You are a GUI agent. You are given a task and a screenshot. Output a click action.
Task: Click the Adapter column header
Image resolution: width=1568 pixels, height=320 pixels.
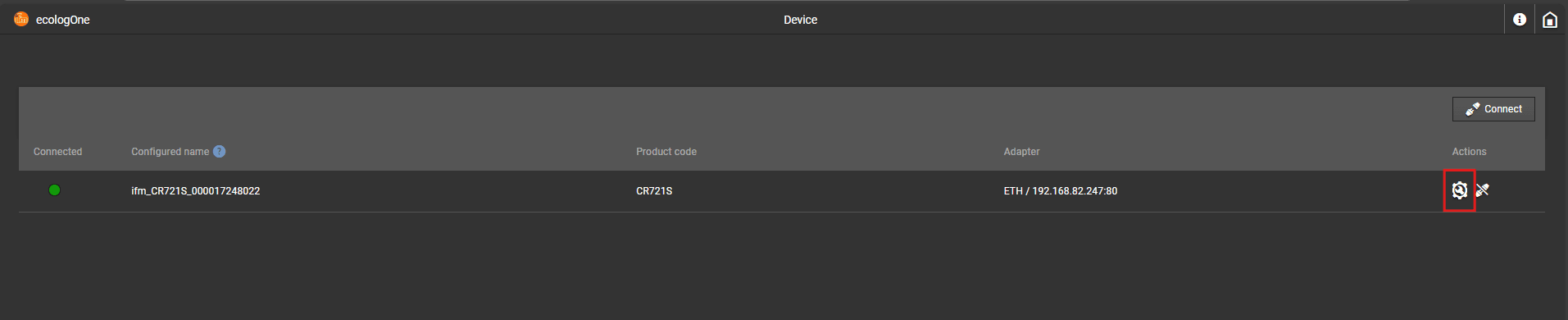(x=1021, y=152)
